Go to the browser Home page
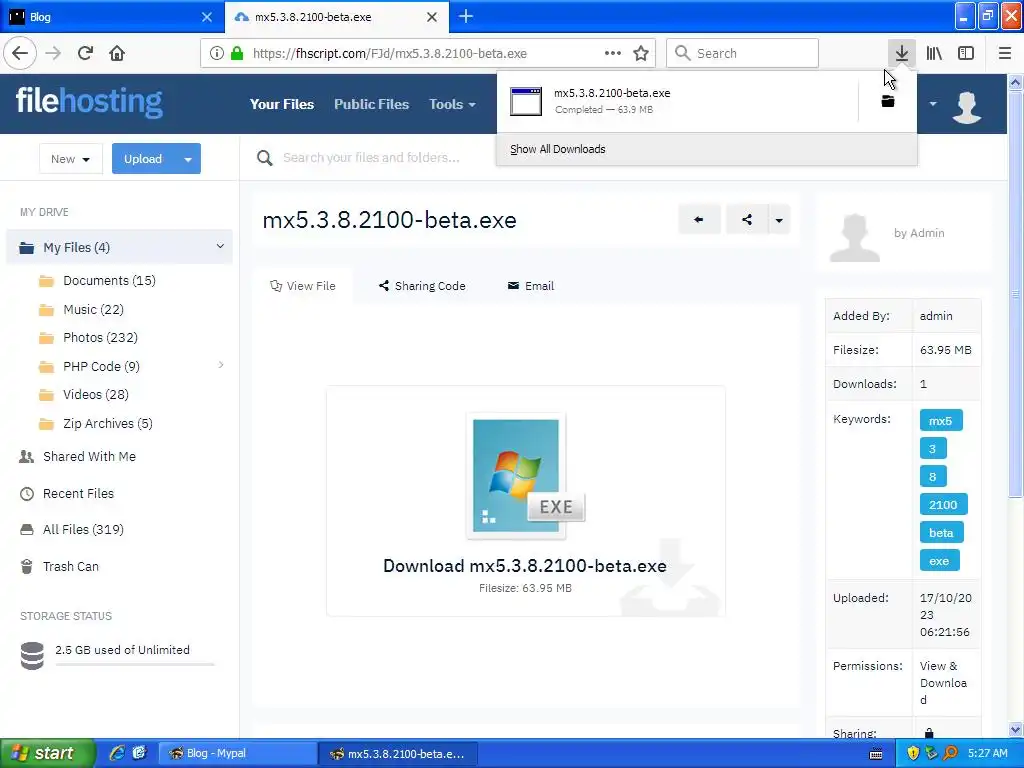The image size is (1024, 768). click(x=117, y=53)
